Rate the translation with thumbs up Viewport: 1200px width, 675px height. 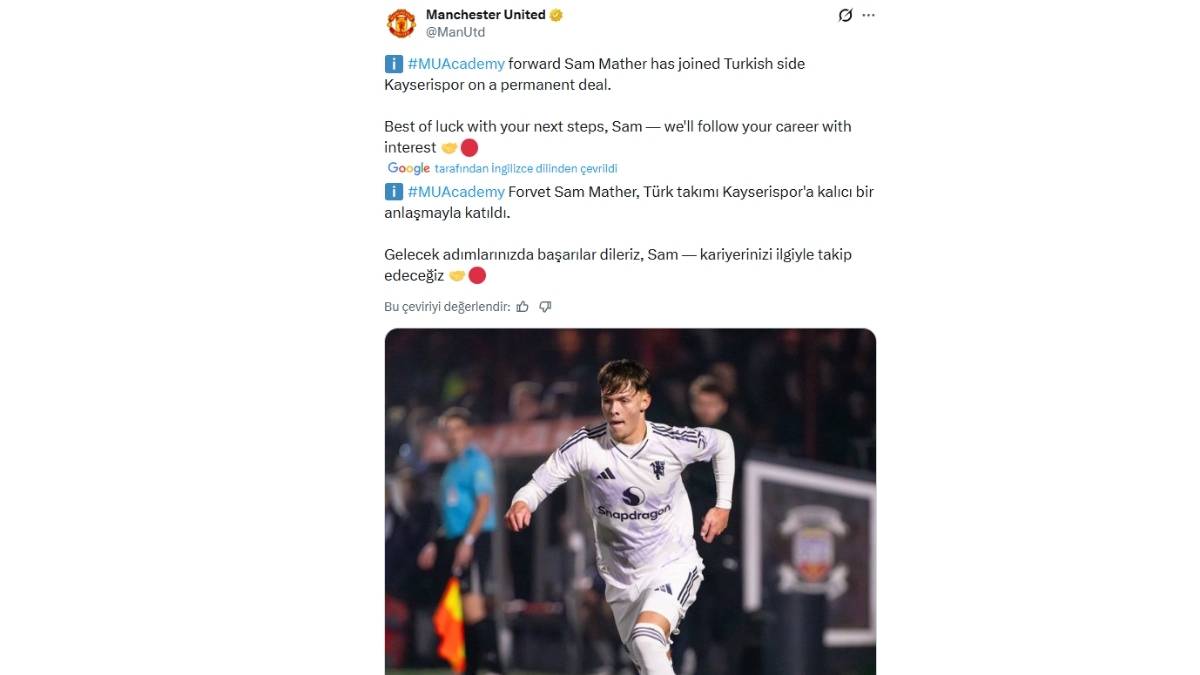click(522, 306)
